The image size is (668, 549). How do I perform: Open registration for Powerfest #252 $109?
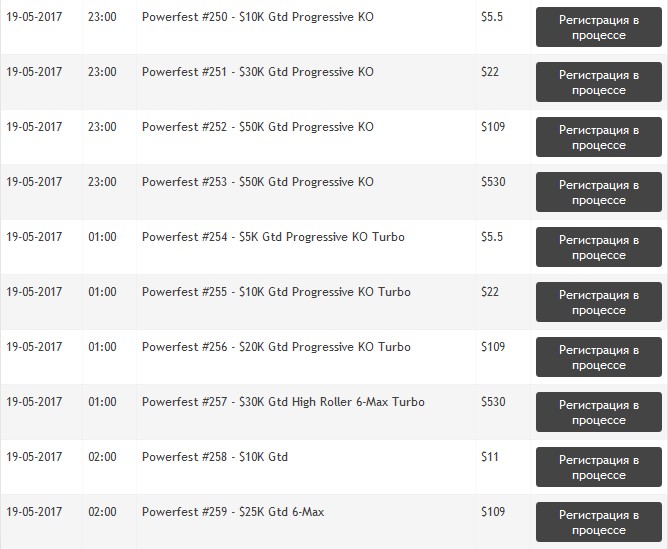(599, 137)
